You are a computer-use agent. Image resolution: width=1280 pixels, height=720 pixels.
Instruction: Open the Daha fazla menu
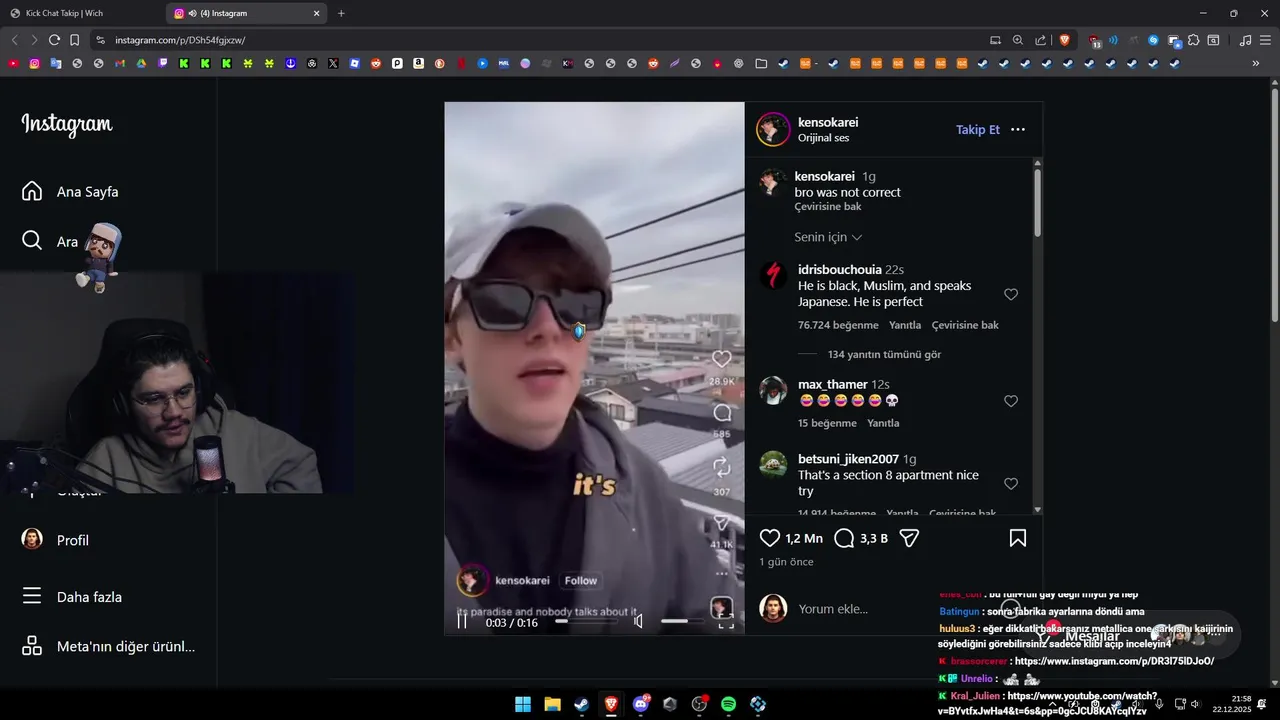tap(74, 597)
